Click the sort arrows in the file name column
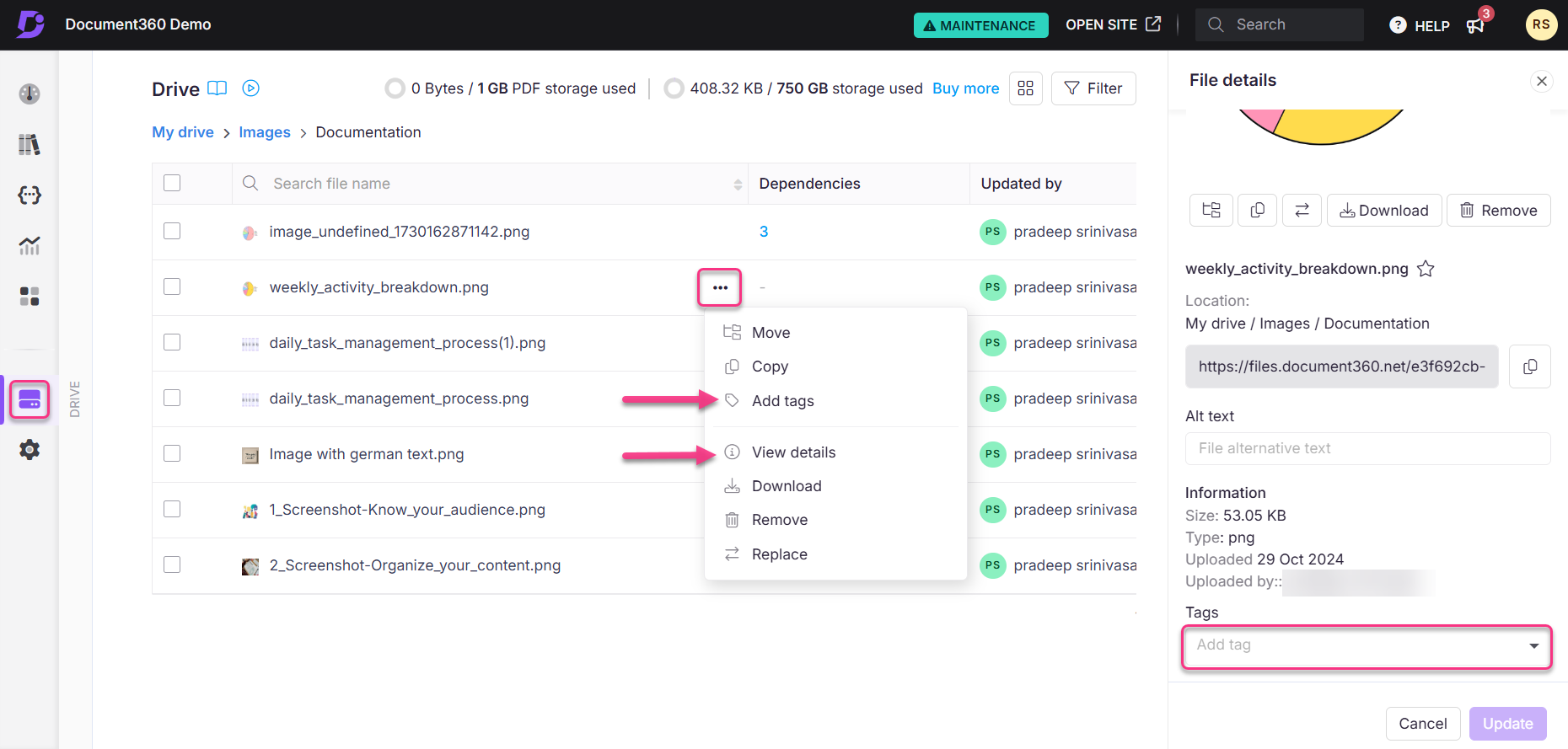The width and height of the screenshot is (1568, 749). 738,185
